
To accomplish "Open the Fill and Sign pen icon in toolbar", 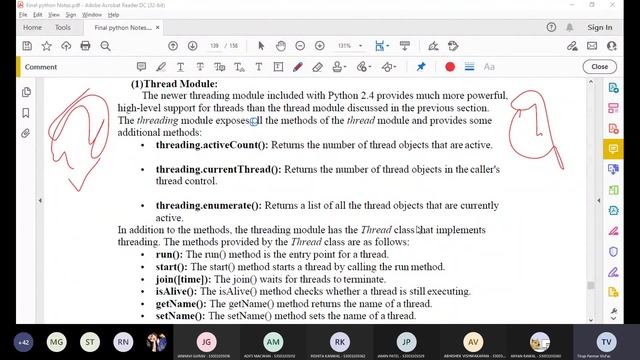I will point(433,46).
